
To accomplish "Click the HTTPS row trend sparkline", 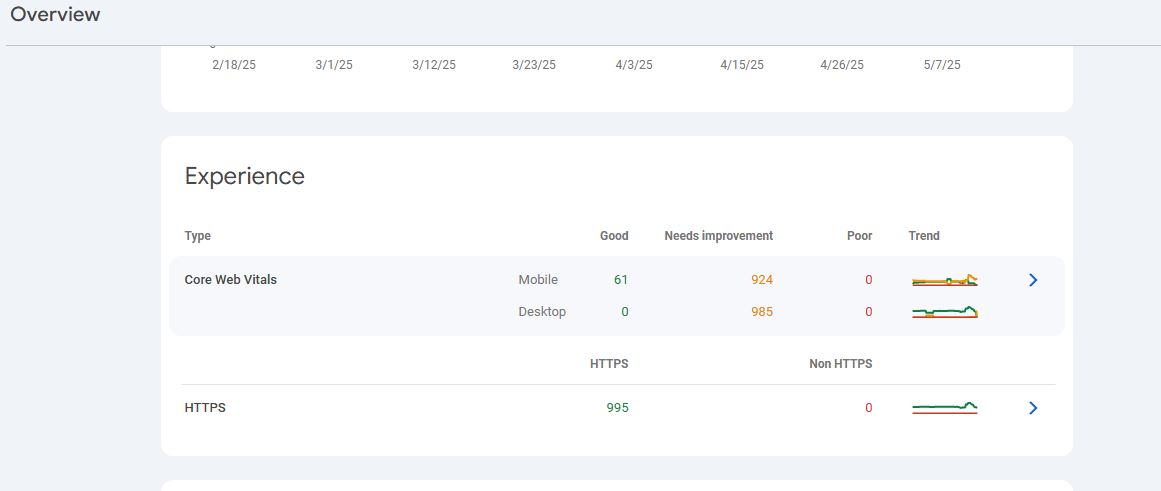I will click(944, 407).
